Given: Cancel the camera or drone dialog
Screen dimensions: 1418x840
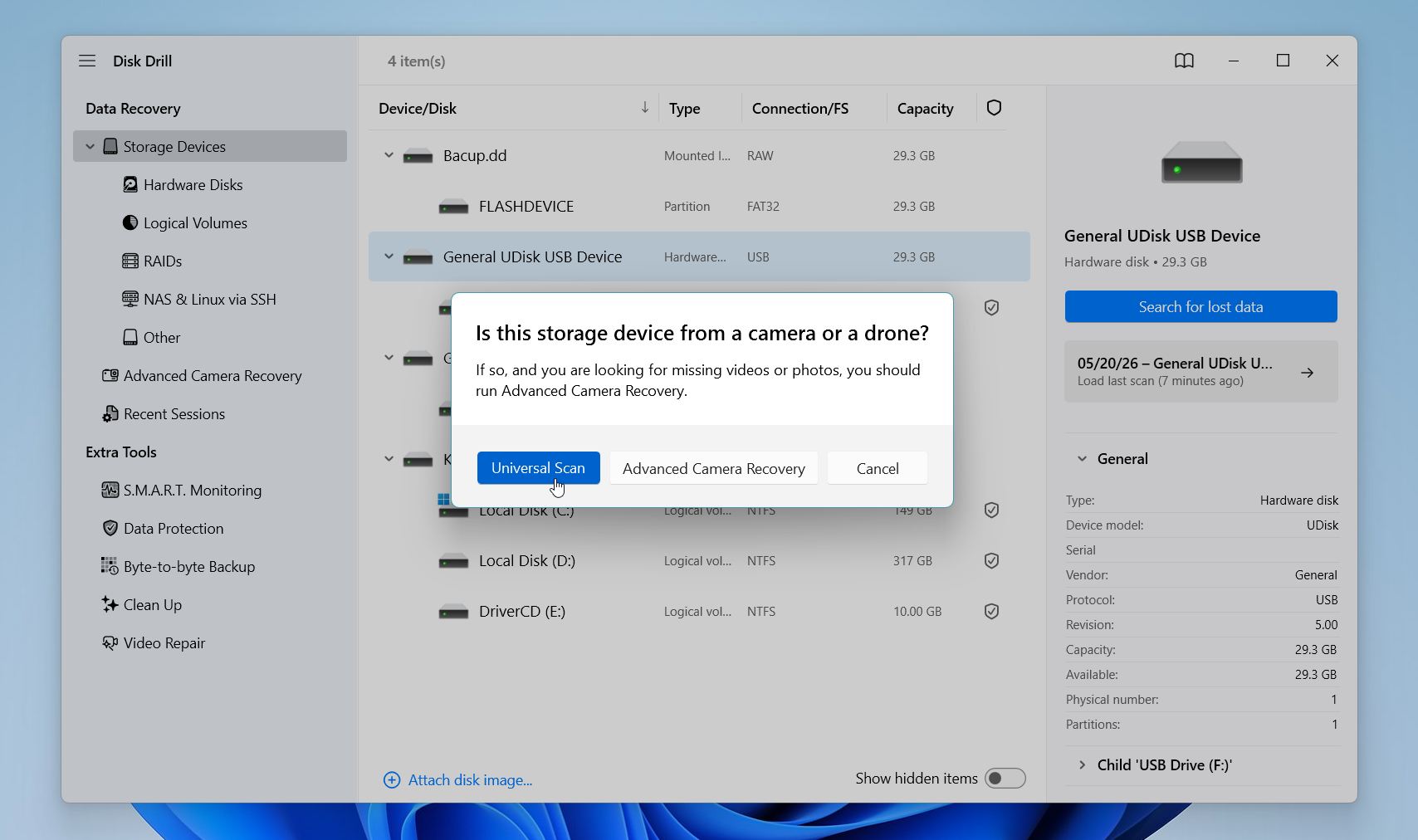Looking at the screenshot, I should pos(877,467).
